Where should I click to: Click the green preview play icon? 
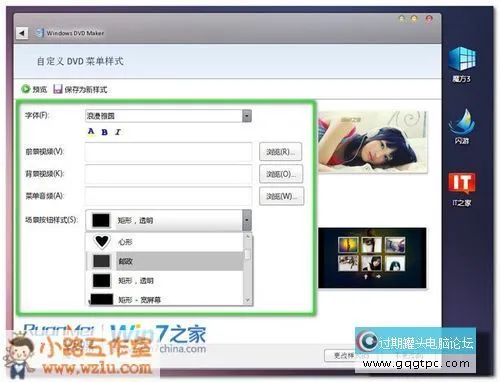pos(26,89)
